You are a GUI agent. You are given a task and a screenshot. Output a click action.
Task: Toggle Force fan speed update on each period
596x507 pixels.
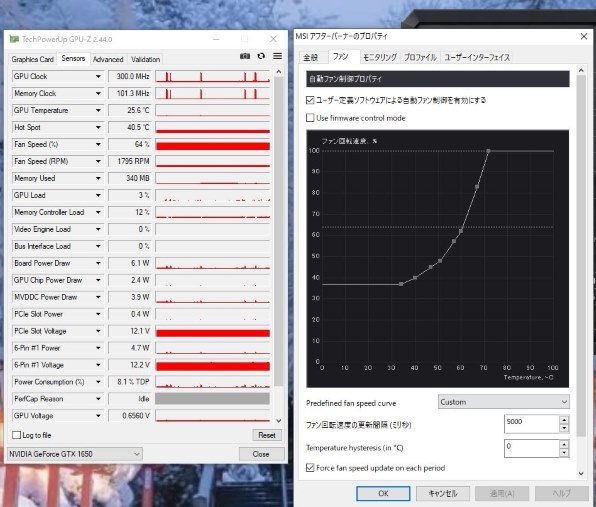pos(310,468)
